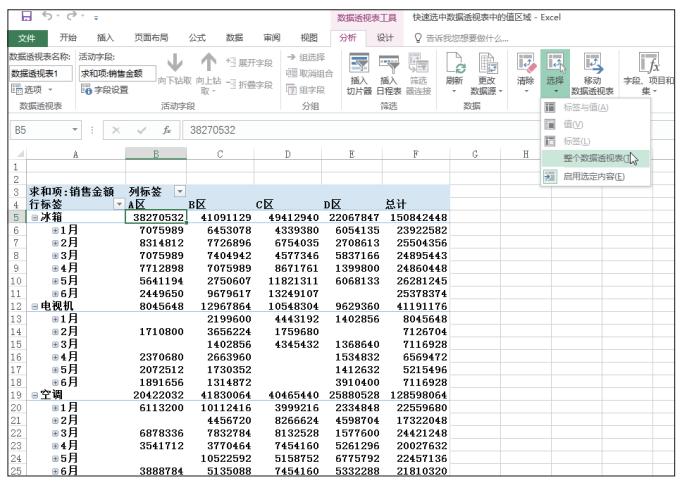Open the 视图 ribbon tab
This screenshot has width=683, height=483.
tap(309, 38)
